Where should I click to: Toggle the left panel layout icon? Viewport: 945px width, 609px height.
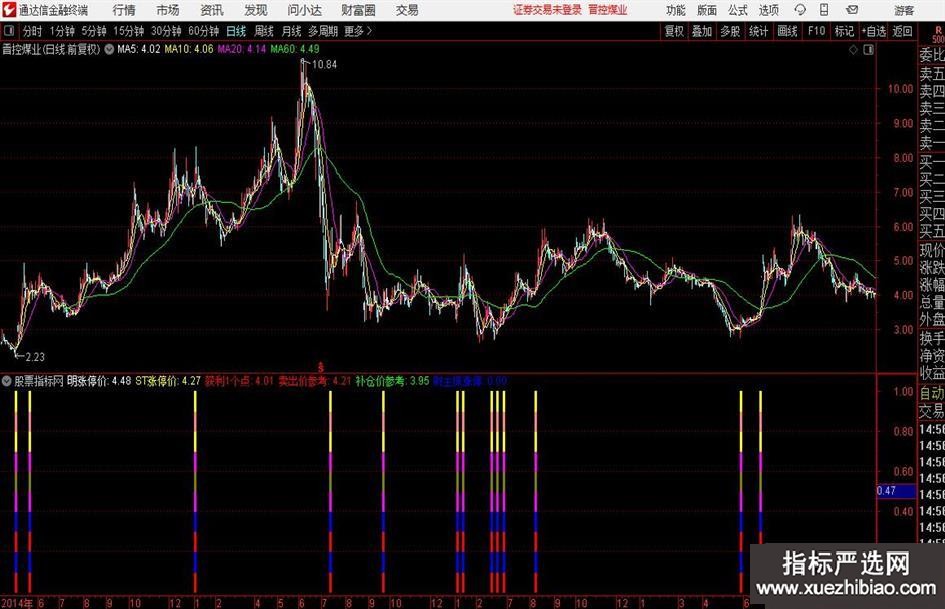[x=9, y=31]
